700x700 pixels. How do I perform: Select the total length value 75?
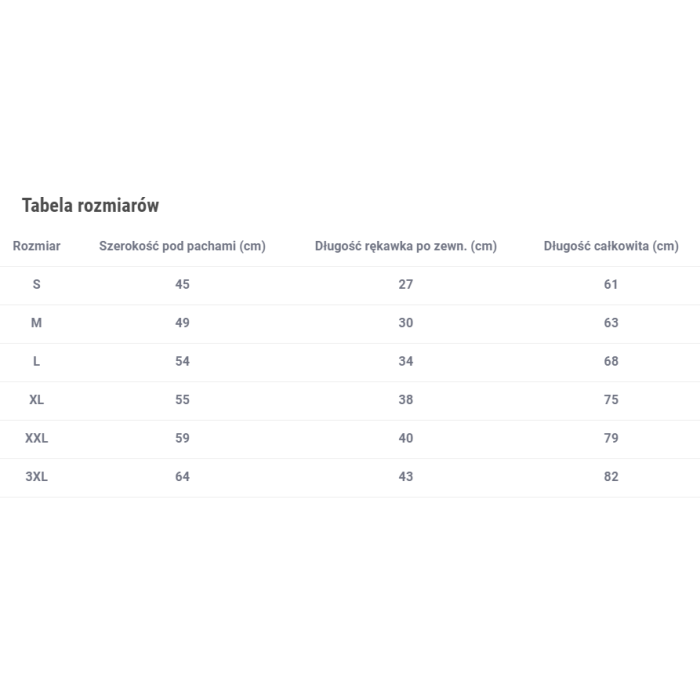(x=611, y=399)
